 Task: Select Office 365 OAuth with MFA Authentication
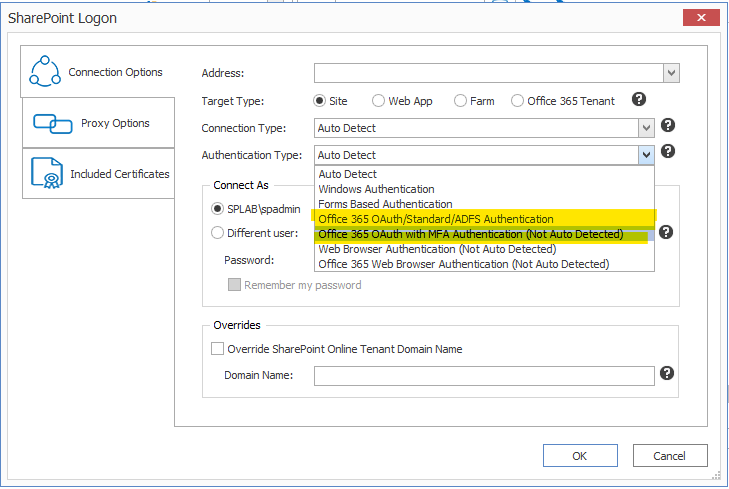coord(484,234)
